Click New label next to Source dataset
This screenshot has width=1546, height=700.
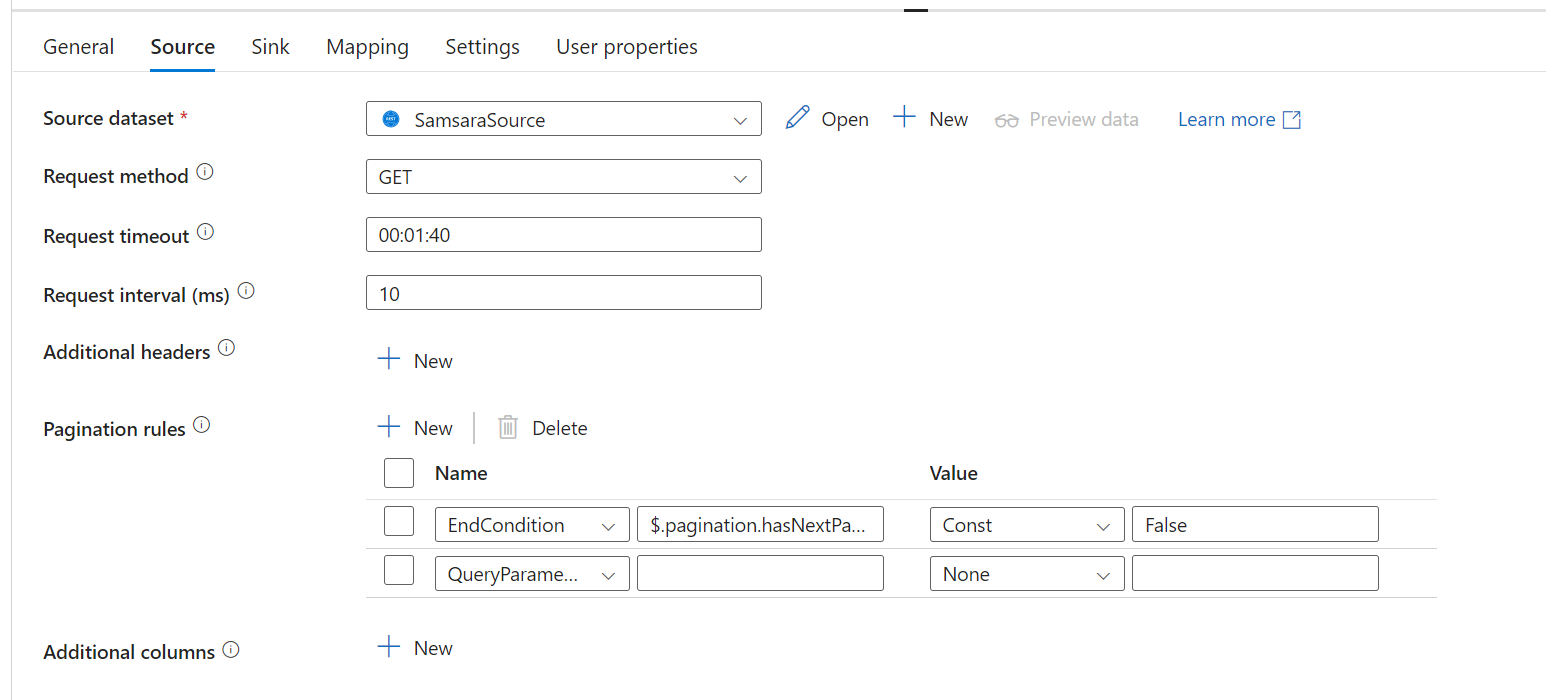tap(948, 119)
